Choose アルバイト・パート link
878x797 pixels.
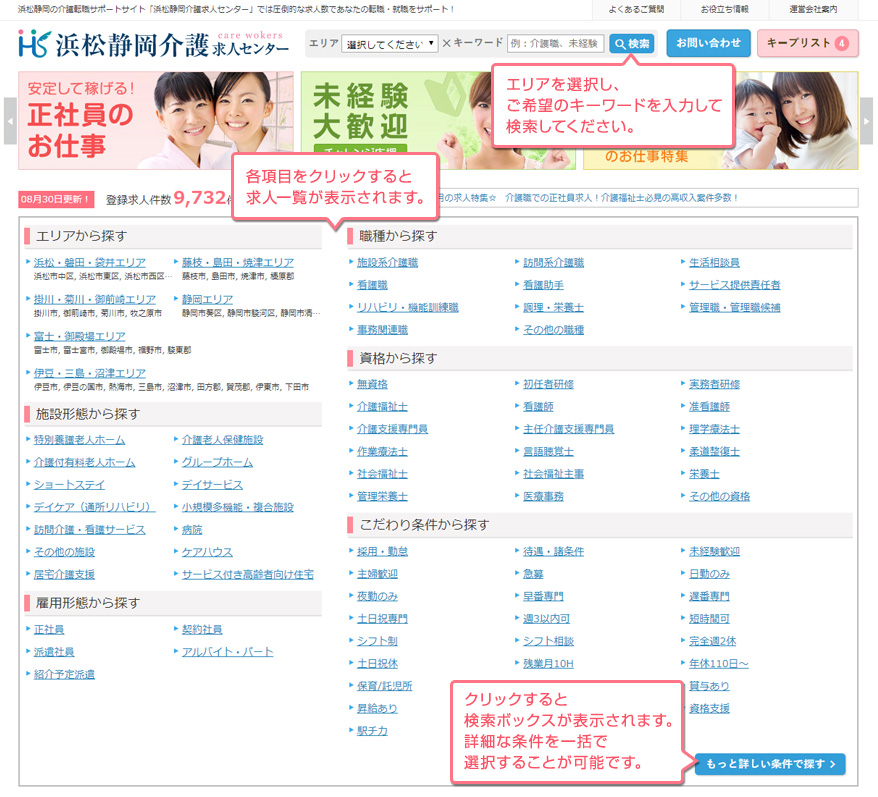click(227, 651)
